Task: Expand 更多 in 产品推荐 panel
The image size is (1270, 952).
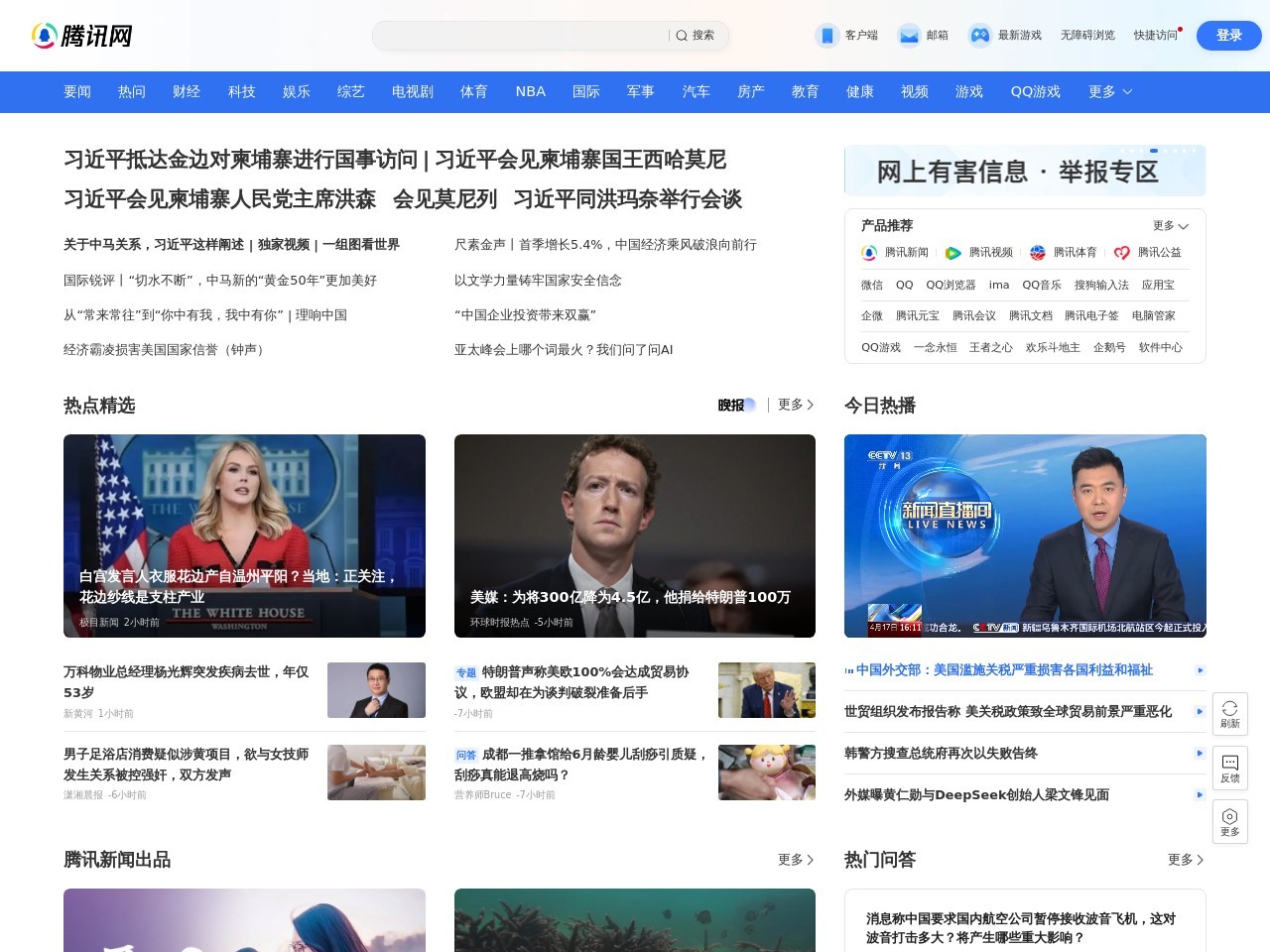Action: pos(1171,226)
